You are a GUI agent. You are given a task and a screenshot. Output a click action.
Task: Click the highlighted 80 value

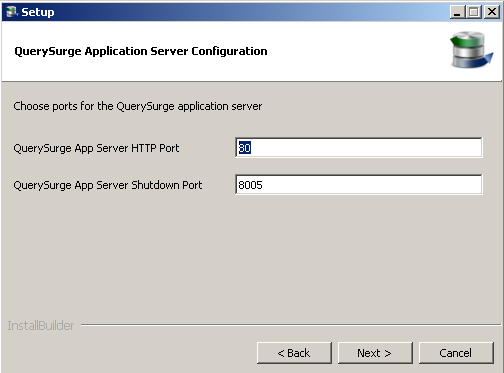(245, 148)
